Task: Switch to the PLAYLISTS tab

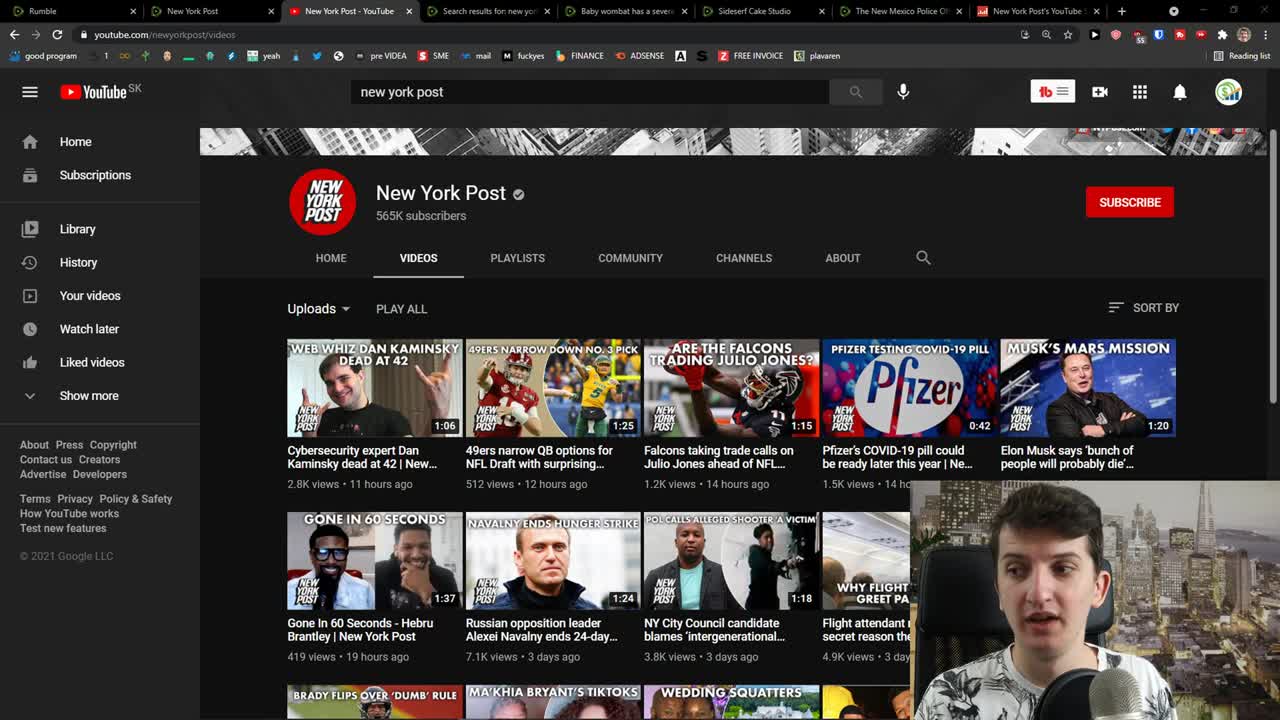Action: tap(517, 258)
